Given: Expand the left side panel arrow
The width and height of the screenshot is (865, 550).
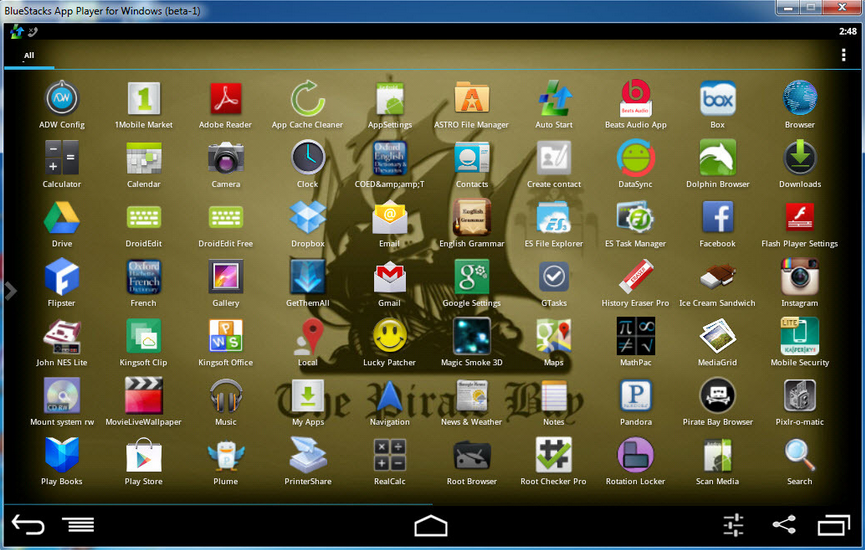Looking at the screenshot, I should pos(10,291).
